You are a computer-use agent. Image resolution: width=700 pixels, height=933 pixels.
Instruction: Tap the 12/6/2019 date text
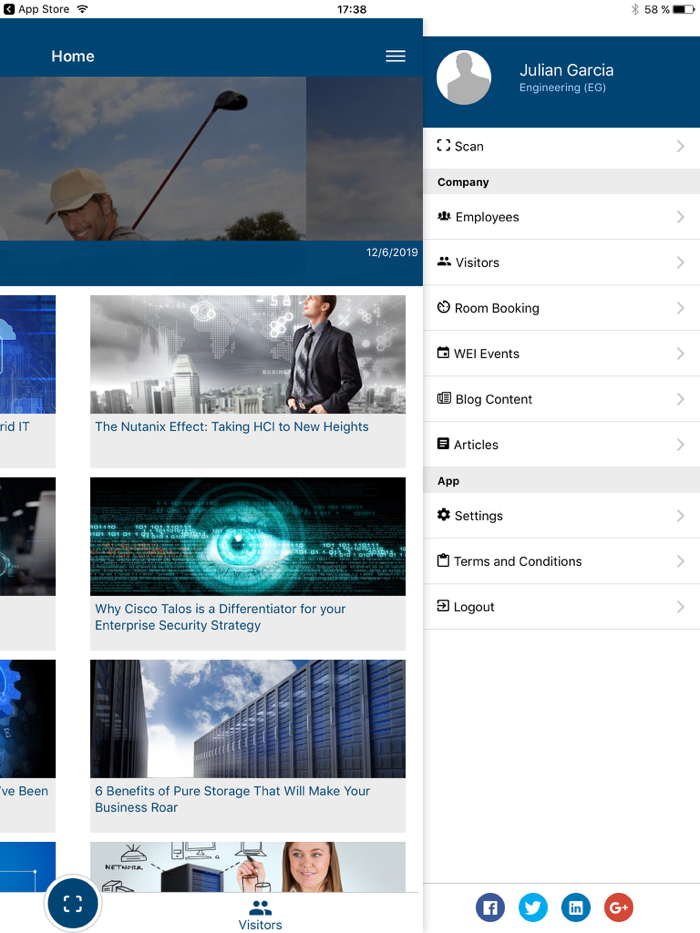pos(392,252)
